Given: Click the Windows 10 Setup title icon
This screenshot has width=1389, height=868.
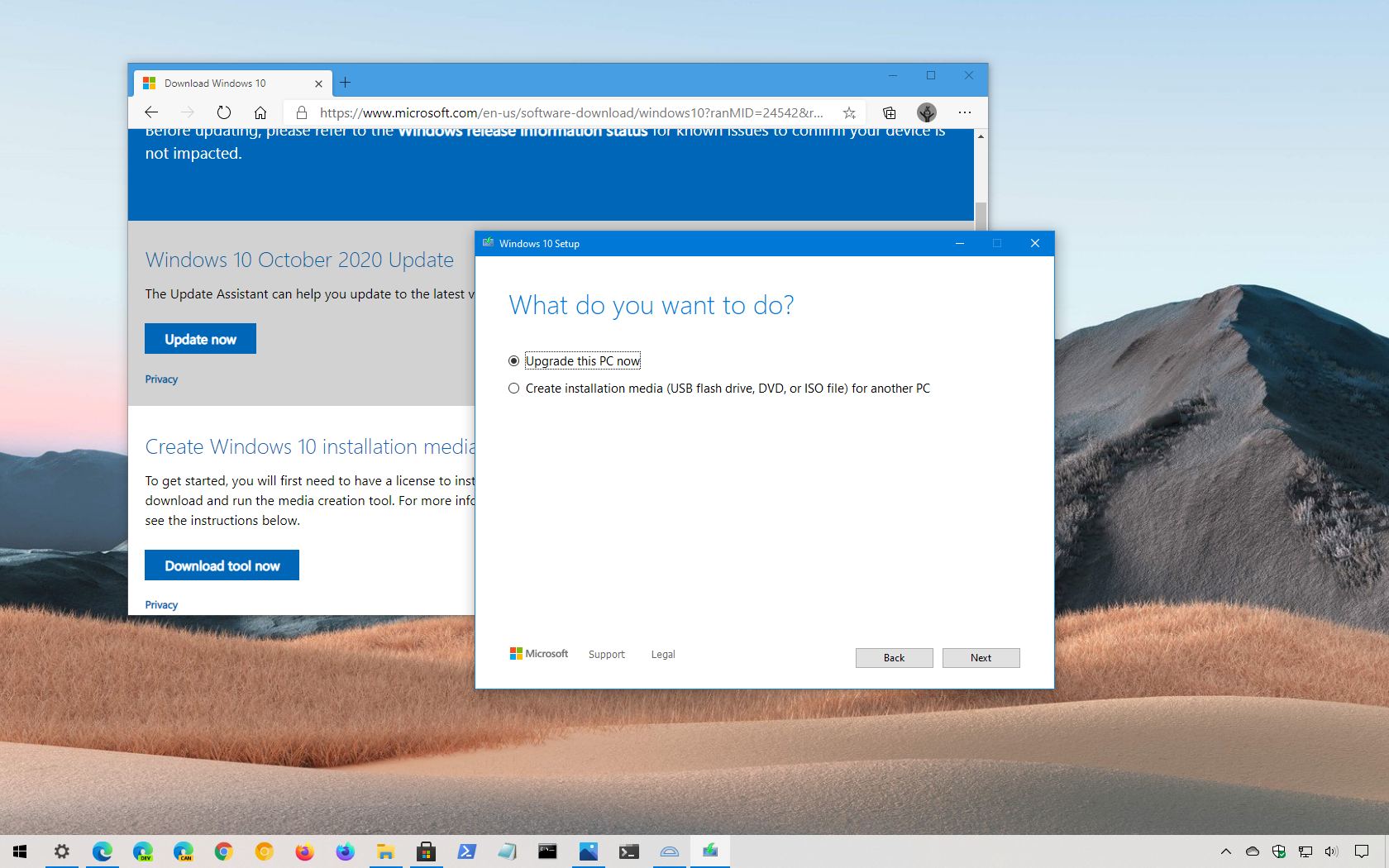Looking at the screenshot, I should coord(488,243).
